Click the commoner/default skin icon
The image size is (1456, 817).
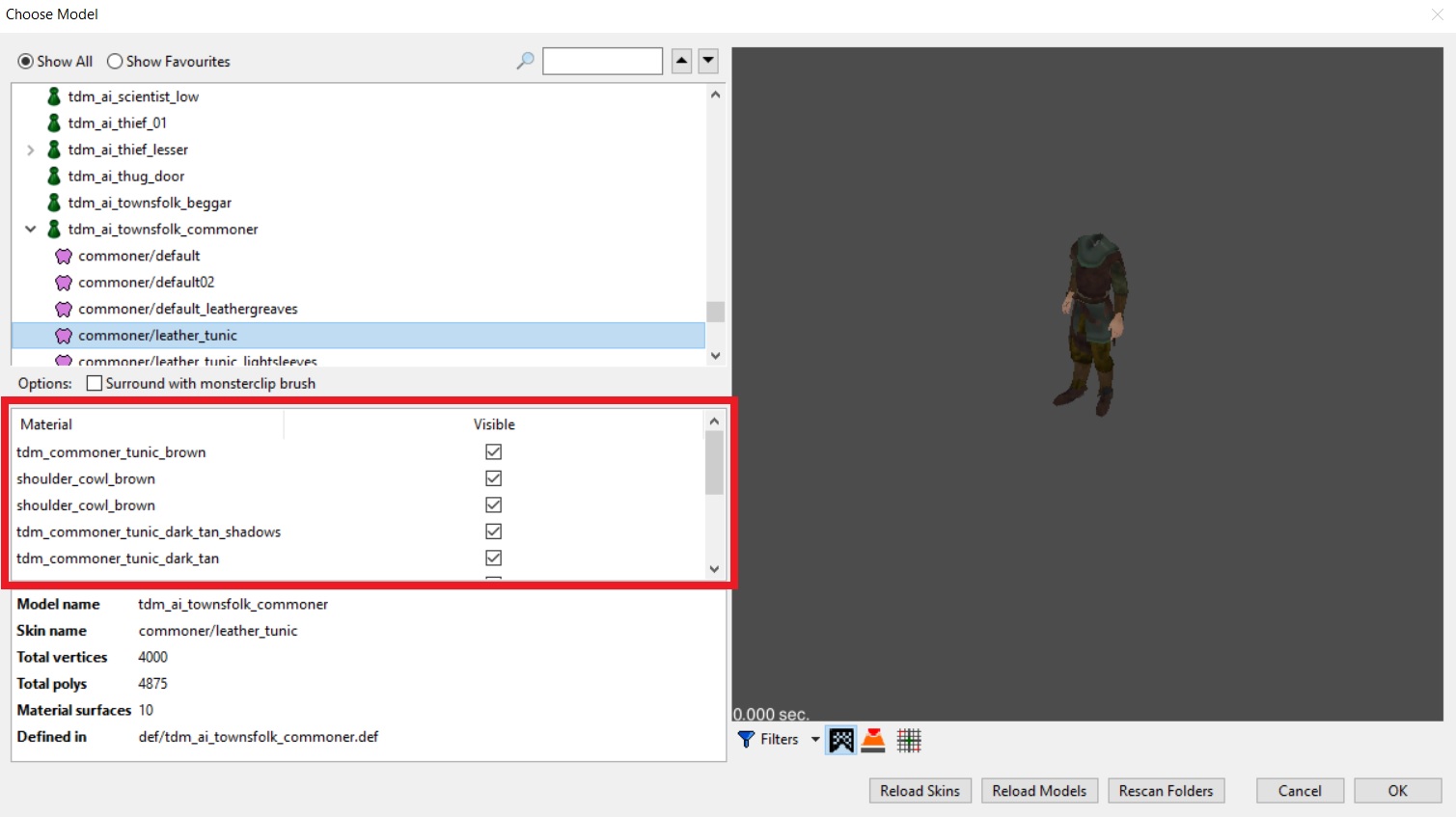64,257
